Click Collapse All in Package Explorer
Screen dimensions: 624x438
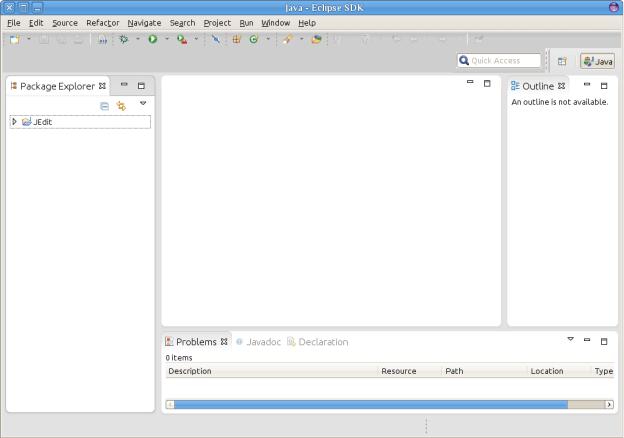point(104,106)
